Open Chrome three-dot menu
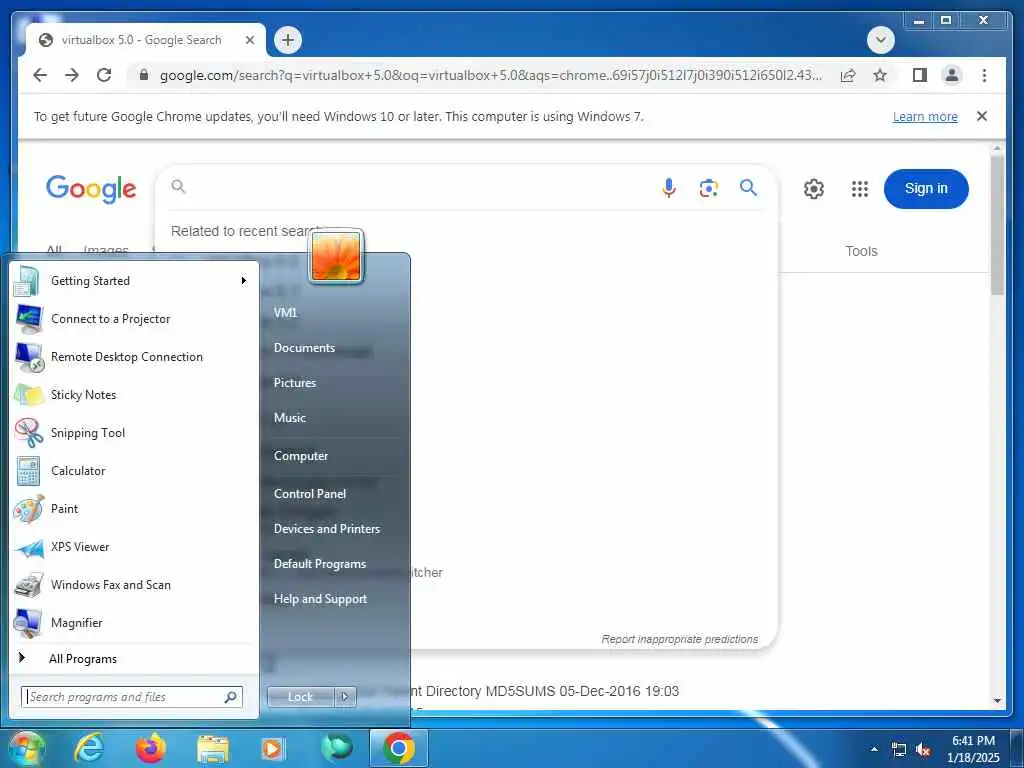1024x768 pixels. pyautogui.click(x=984, y=75)
